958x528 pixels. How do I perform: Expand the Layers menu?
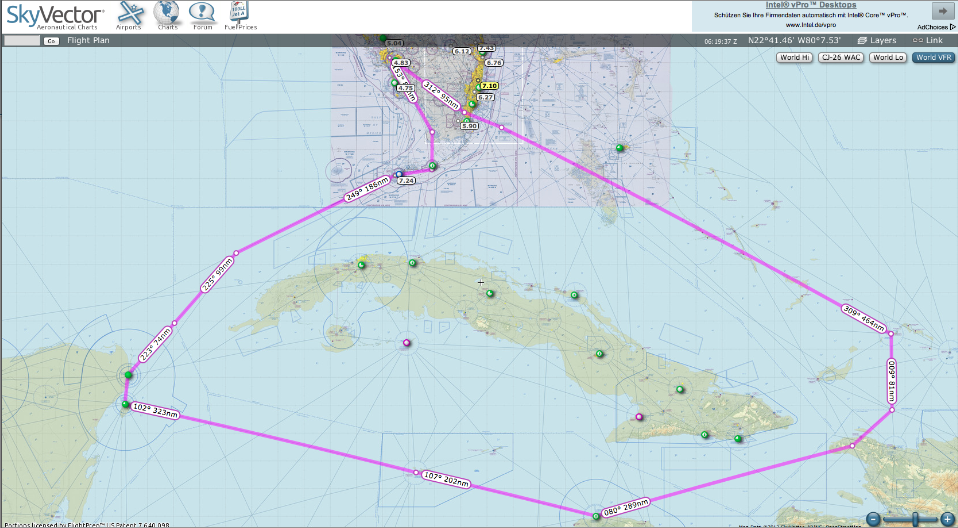click(877, 41)
